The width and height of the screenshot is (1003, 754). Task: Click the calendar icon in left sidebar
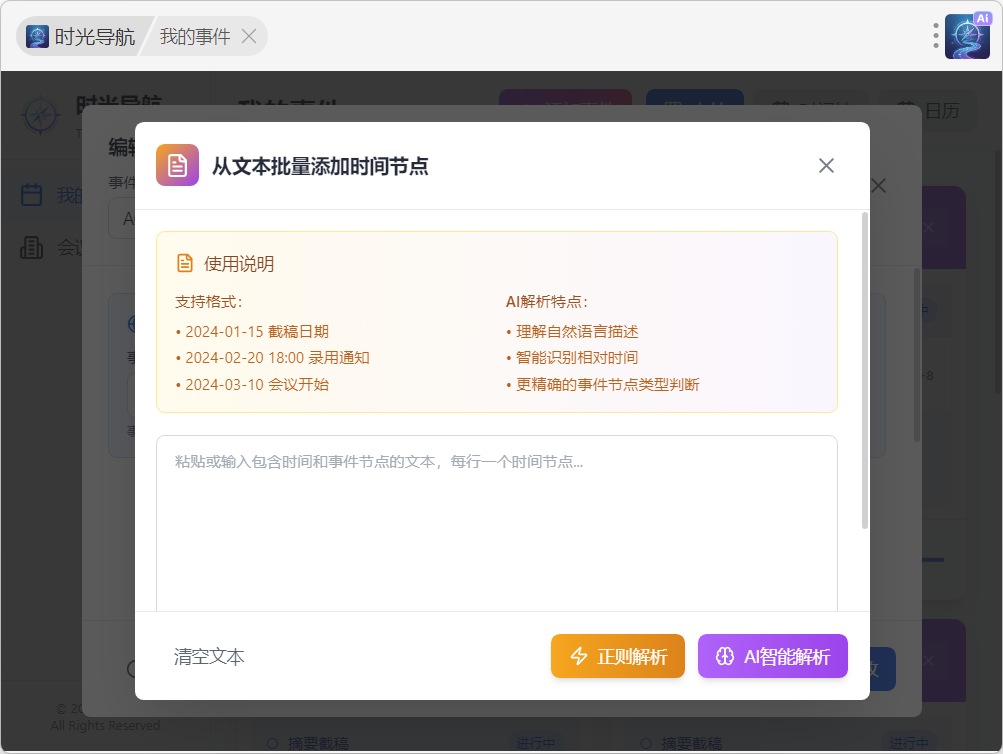tap(32, 194)
